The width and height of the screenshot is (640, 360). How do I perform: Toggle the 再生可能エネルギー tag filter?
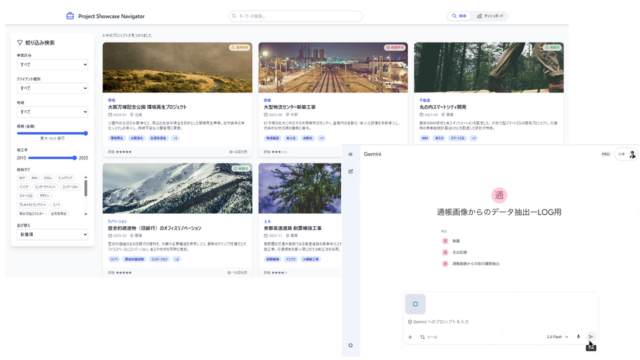tap(31, 214)
